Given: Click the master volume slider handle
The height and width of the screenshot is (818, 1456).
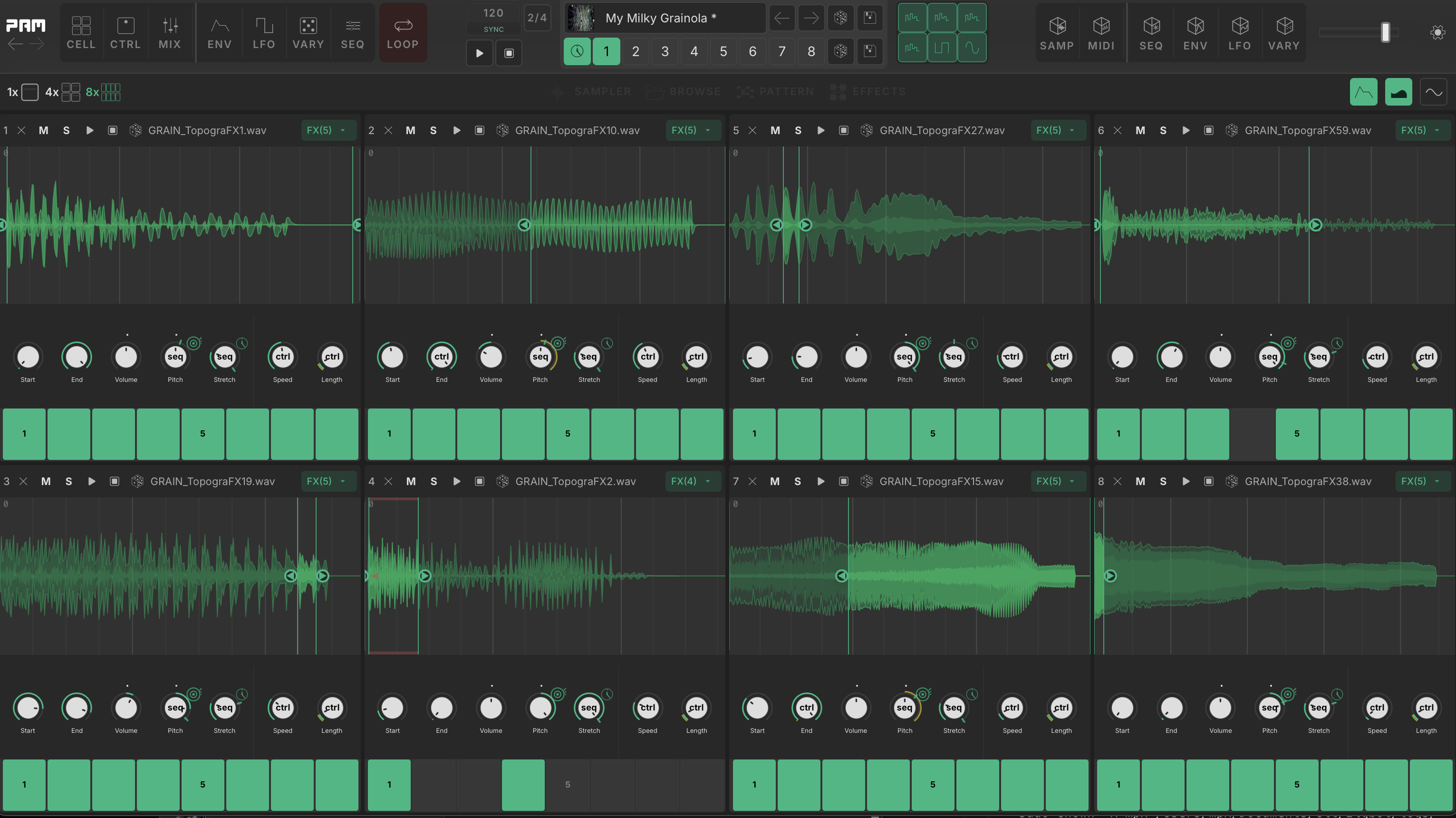Looking at the screenshot, I should [x=1385, y=32].
